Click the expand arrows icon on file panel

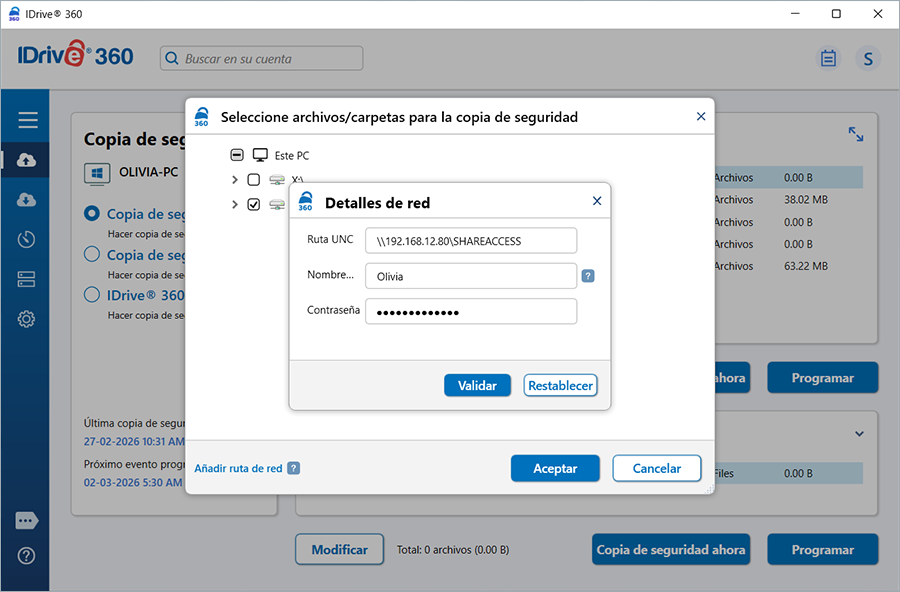[x=856, y=134]
